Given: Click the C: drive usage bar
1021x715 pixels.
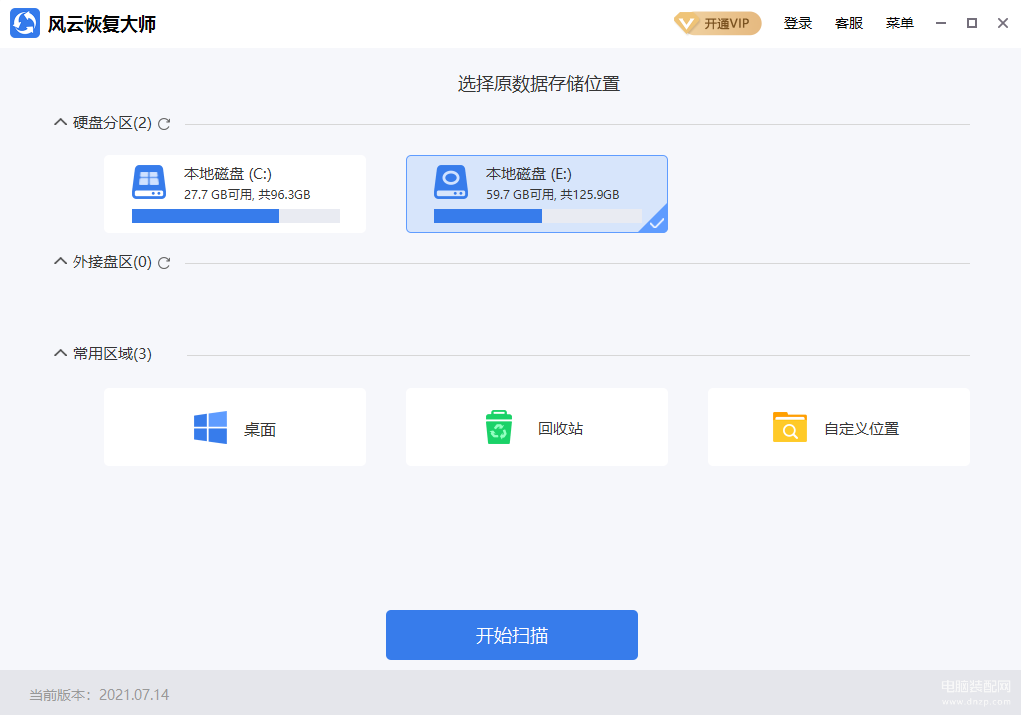Looking at the screenshot, I should click(x=236, y=216).
